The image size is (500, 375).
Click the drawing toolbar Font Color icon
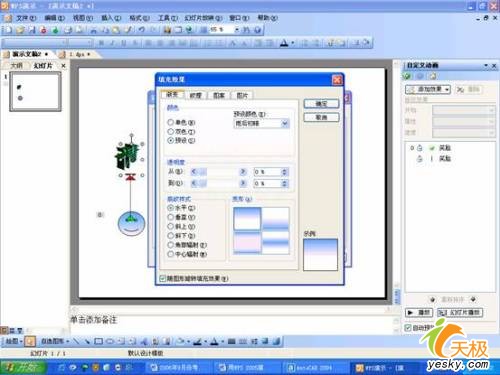214,341
